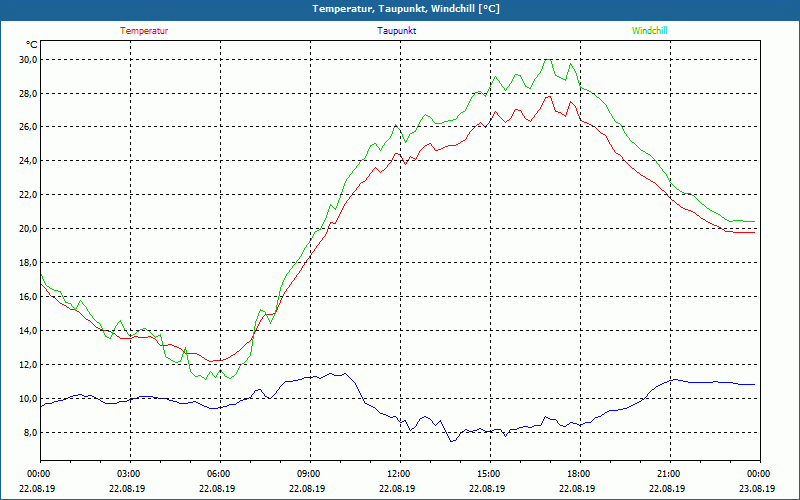Click the chart title 'Temperatur, Taupunkt, Windchill [°C]'
Image resolution: width=800 pixels, height=500 pixels.
point(406,9)
